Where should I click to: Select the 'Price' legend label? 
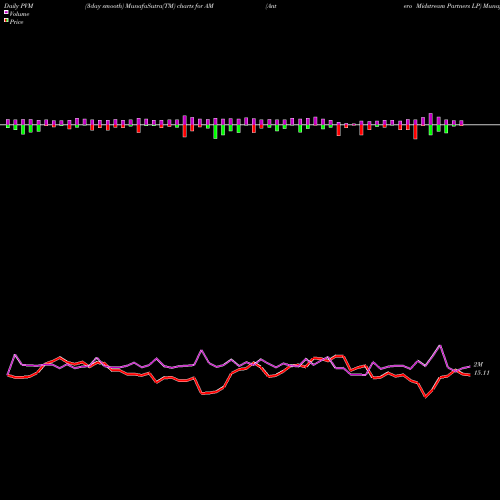pos(16,22)
